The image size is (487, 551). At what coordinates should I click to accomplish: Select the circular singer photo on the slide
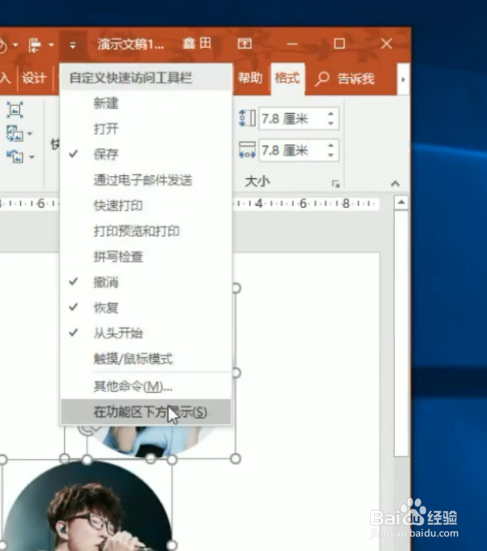88,506
